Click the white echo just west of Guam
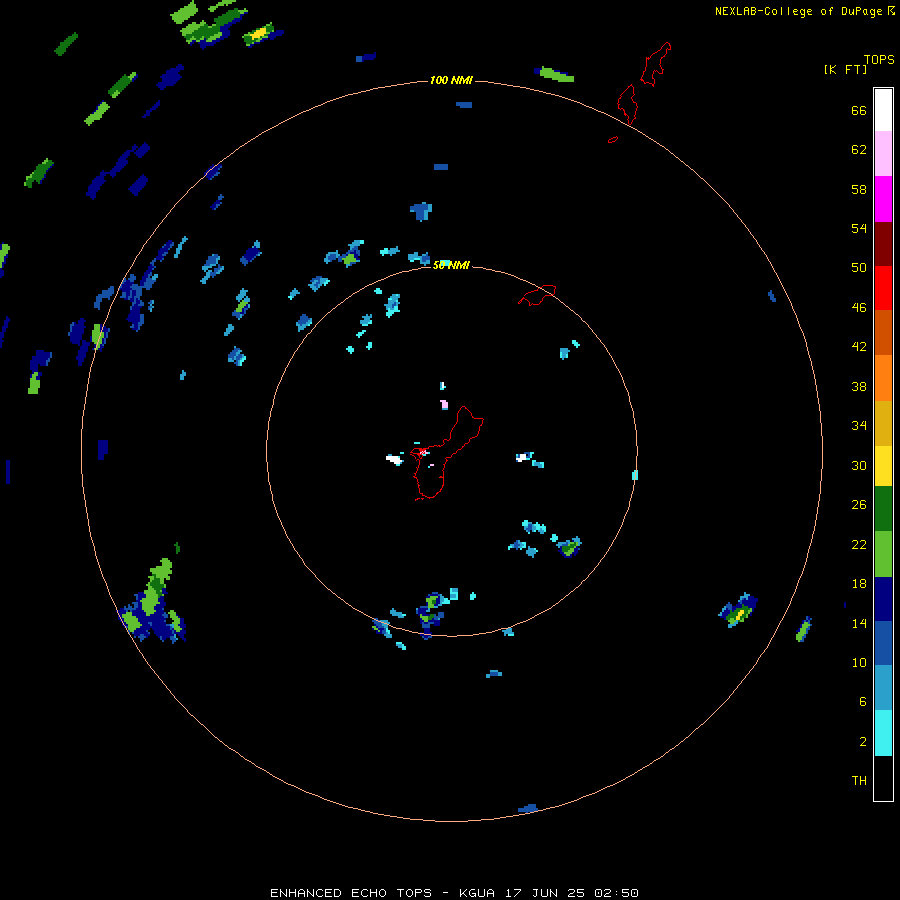This screenshot has height=900, width=900. click(x=394, y=459)
